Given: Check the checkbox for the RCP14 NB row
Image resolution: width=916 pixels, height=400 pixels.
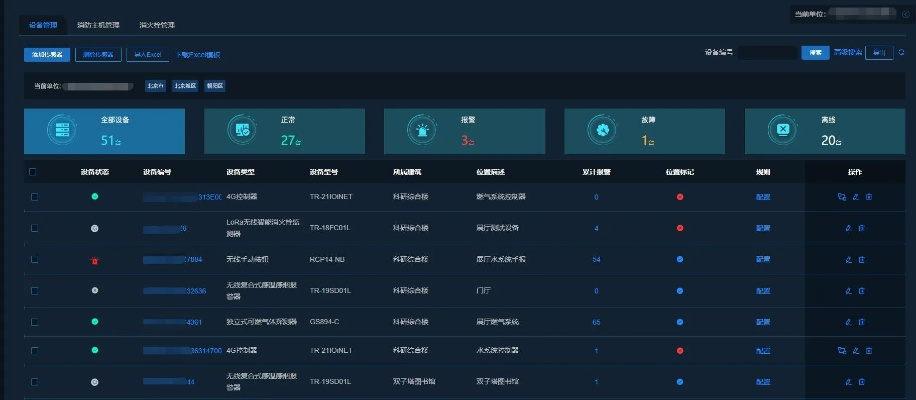Looking at the screenshot, I should pos(34,259).
